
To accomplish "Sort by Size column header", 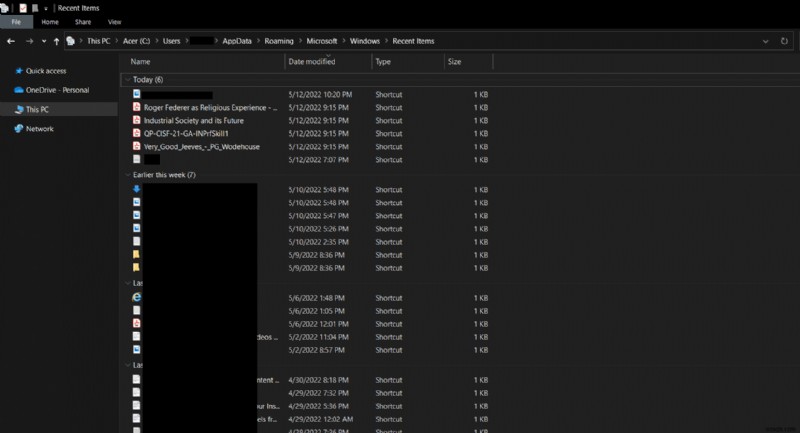I will (x=455, y=62).
